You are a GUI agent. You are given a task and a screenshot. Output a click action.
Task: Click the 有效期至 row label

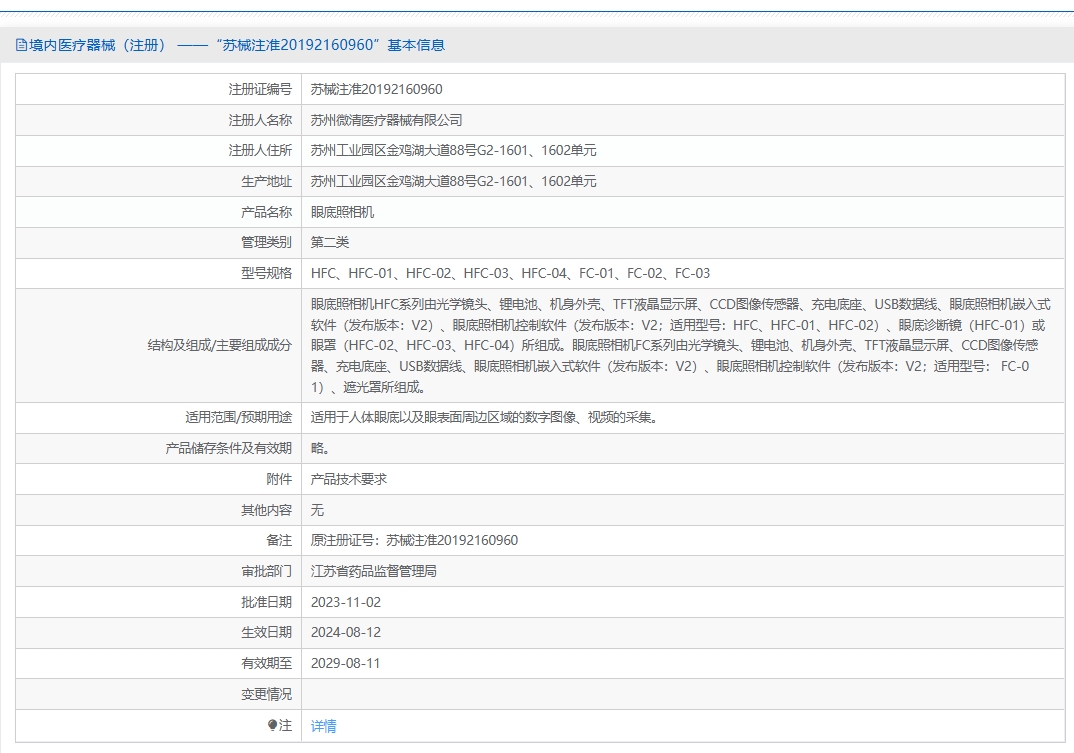pyautogui.click(x=266, y=663)
